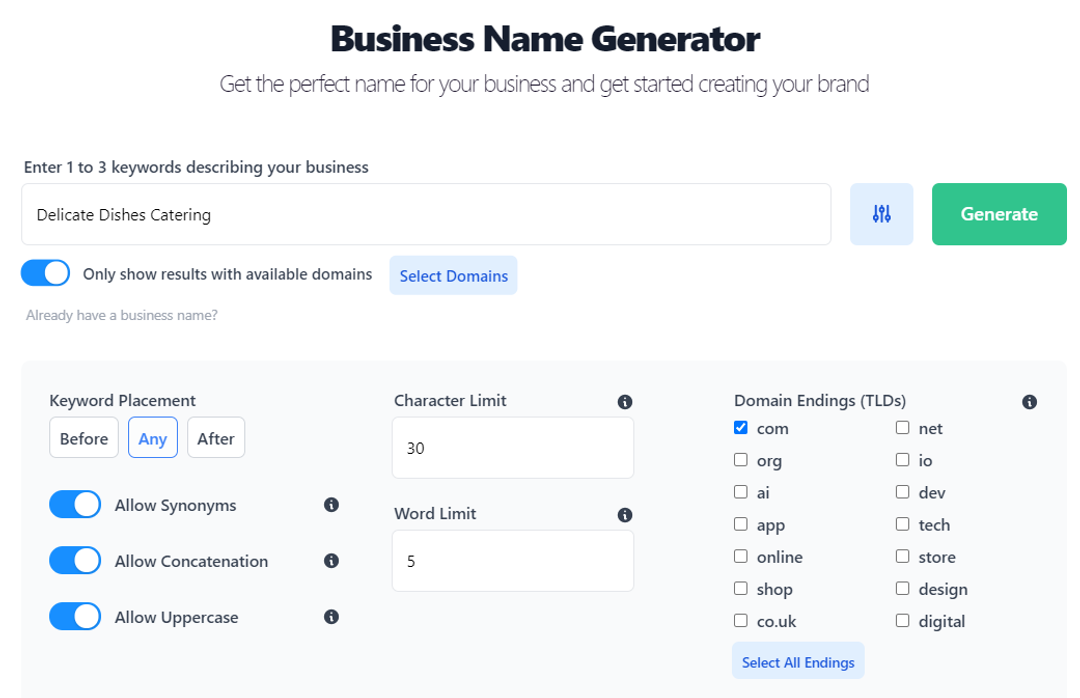Image resolution: width=1080 pixels, height=698 pixels.
Task: Click the green Generate button
Action: [x=999, y=214]
